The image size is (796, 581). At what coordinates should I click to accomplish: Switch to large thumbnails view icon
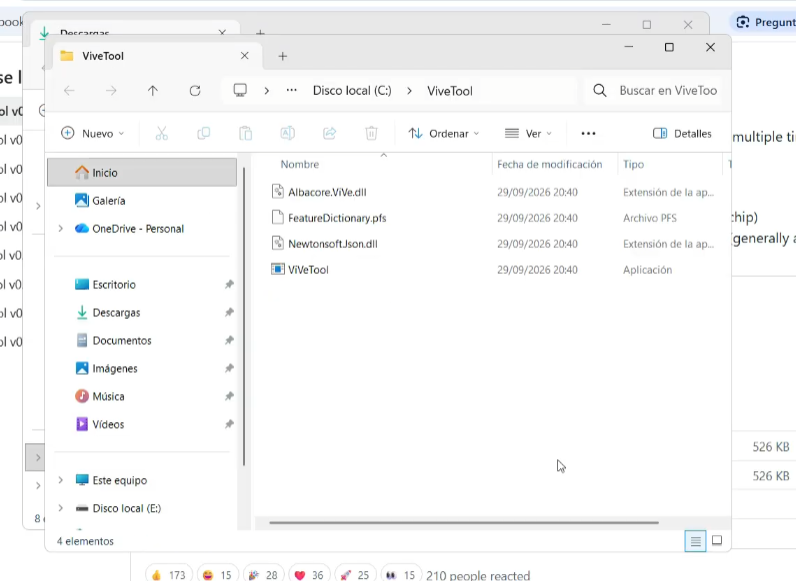(x=717, y=540)
